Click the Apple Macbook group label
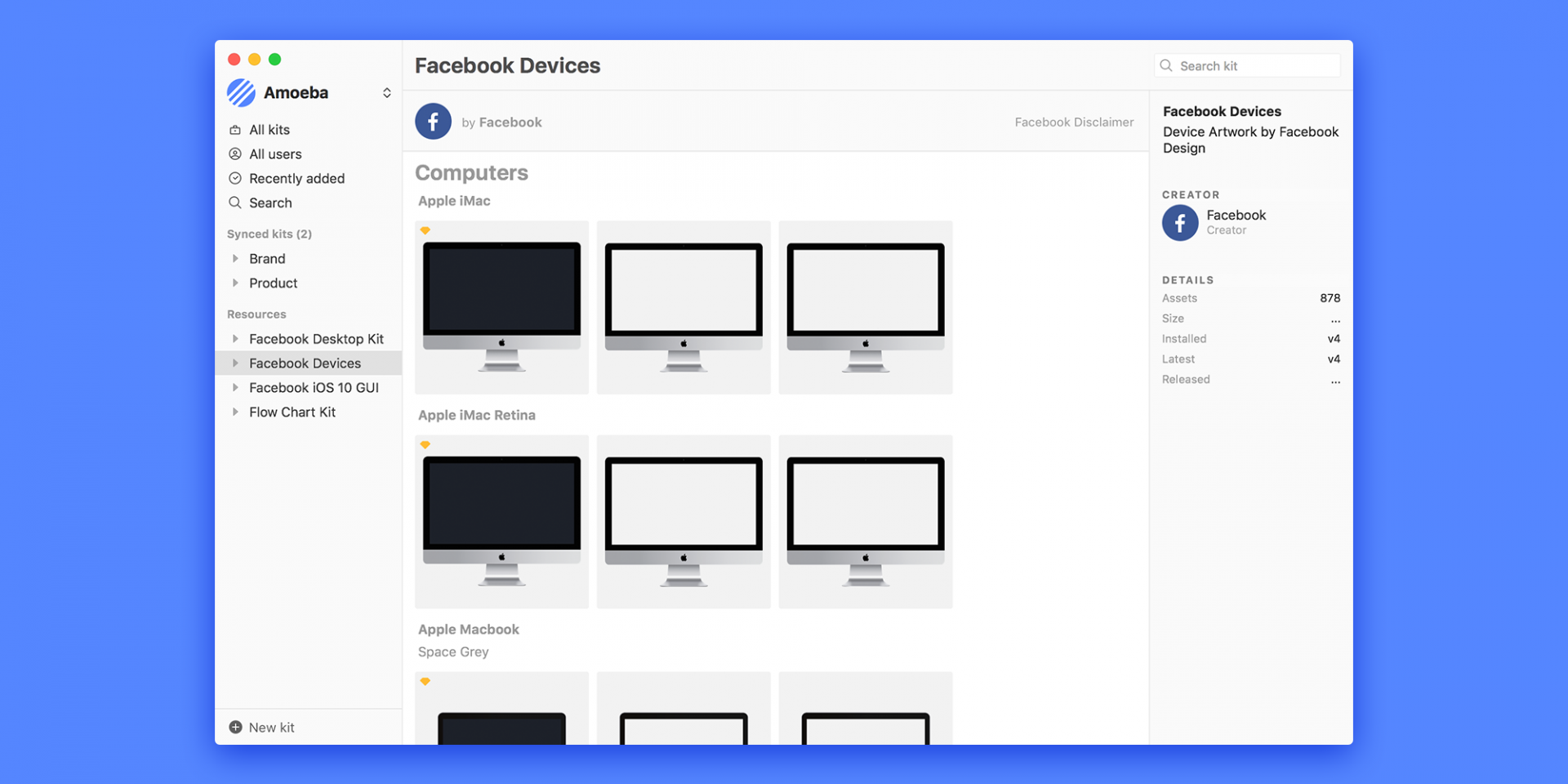Viewport: 1568px width, 784px height. [x=469, y=630]
